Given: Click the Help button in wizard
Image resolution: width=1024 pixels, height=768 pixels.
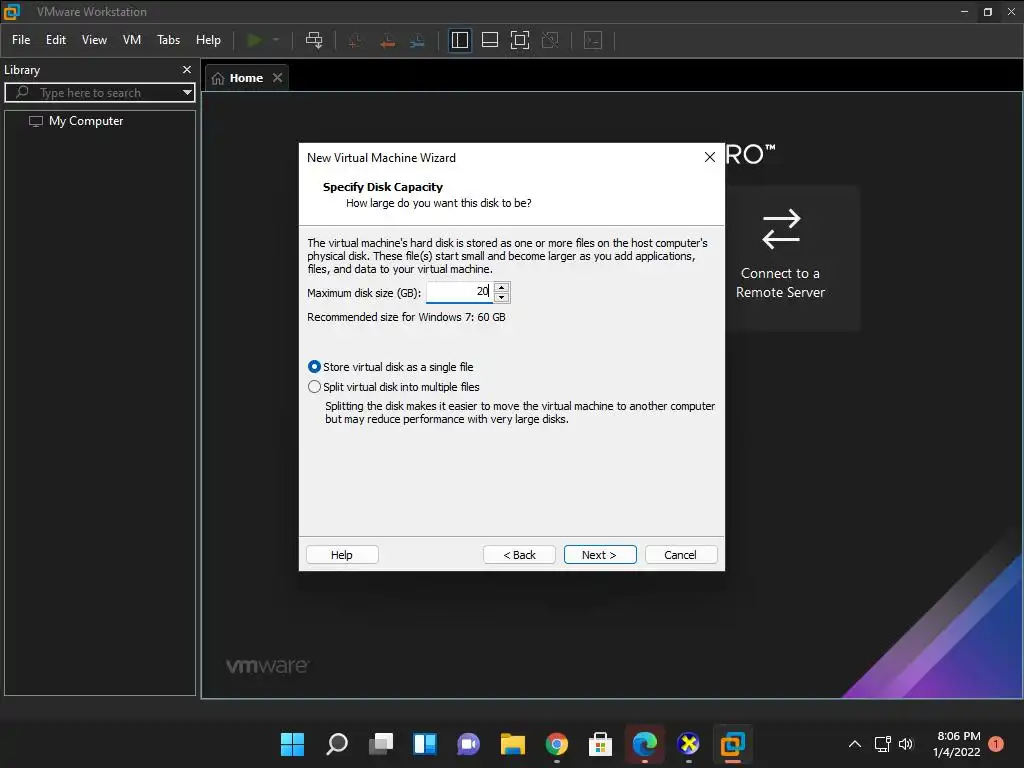Looking at the screenshot, I should tap(342, 554).
